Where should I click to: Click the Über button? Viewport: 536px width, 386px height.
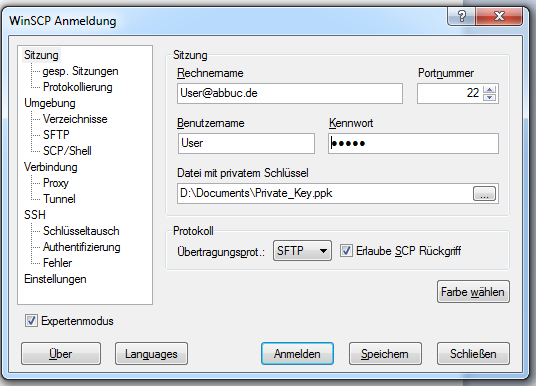click(x=61, y=354)
